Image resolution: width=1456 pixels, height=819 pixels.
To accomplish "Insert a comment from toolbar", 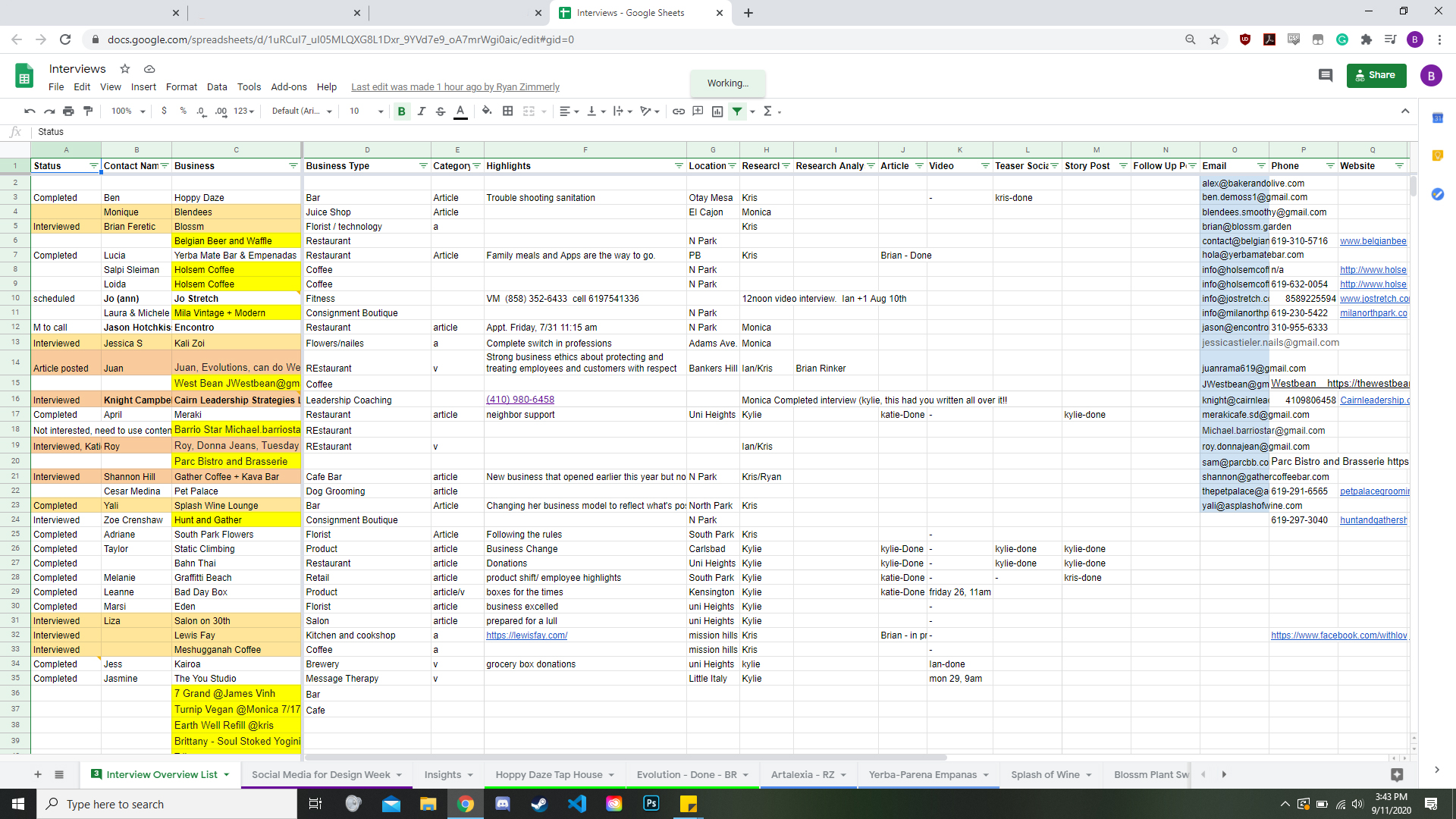I will 698,111.
